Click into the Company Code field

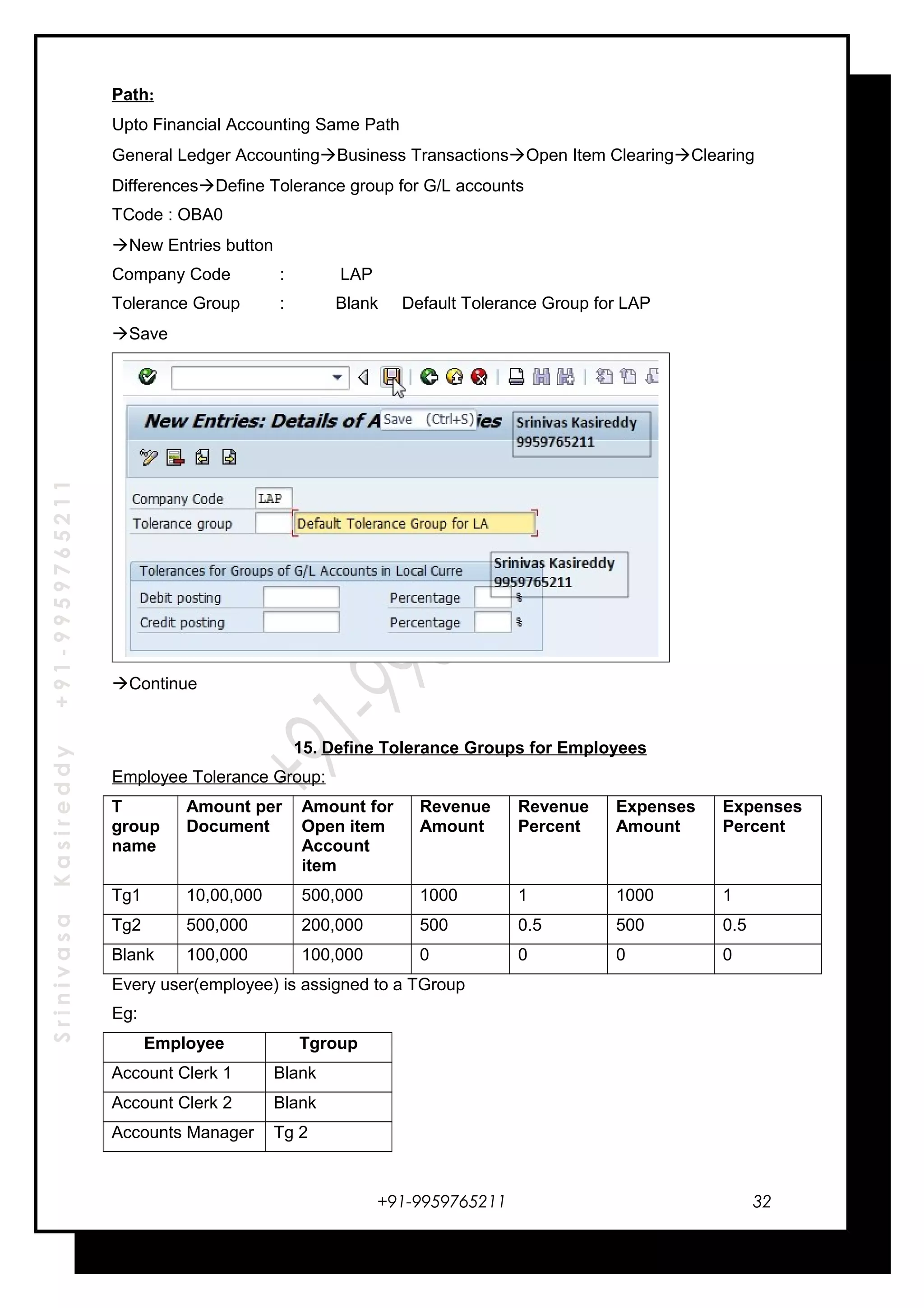(273, 498)
